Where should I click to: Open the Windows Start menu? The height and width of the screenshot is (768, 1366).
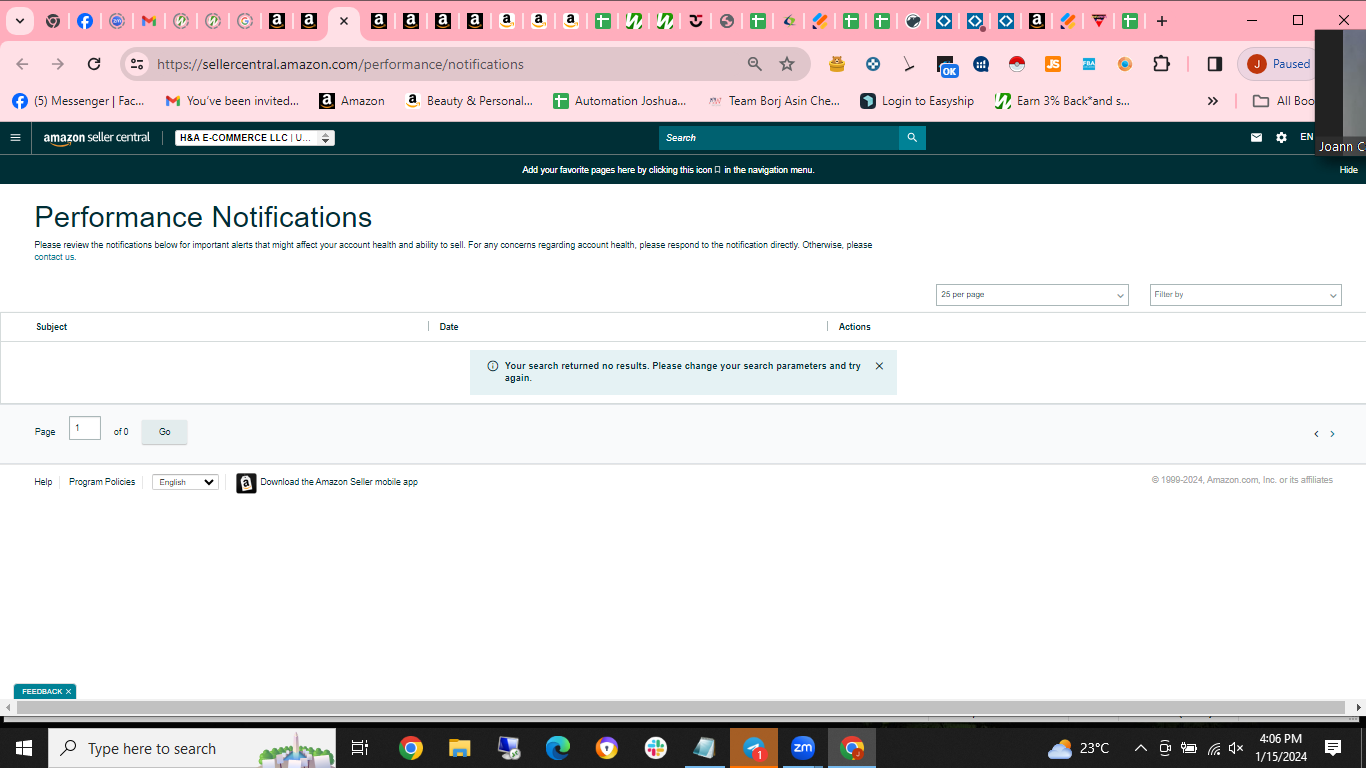pyautogui.click(x=24, y=748)
